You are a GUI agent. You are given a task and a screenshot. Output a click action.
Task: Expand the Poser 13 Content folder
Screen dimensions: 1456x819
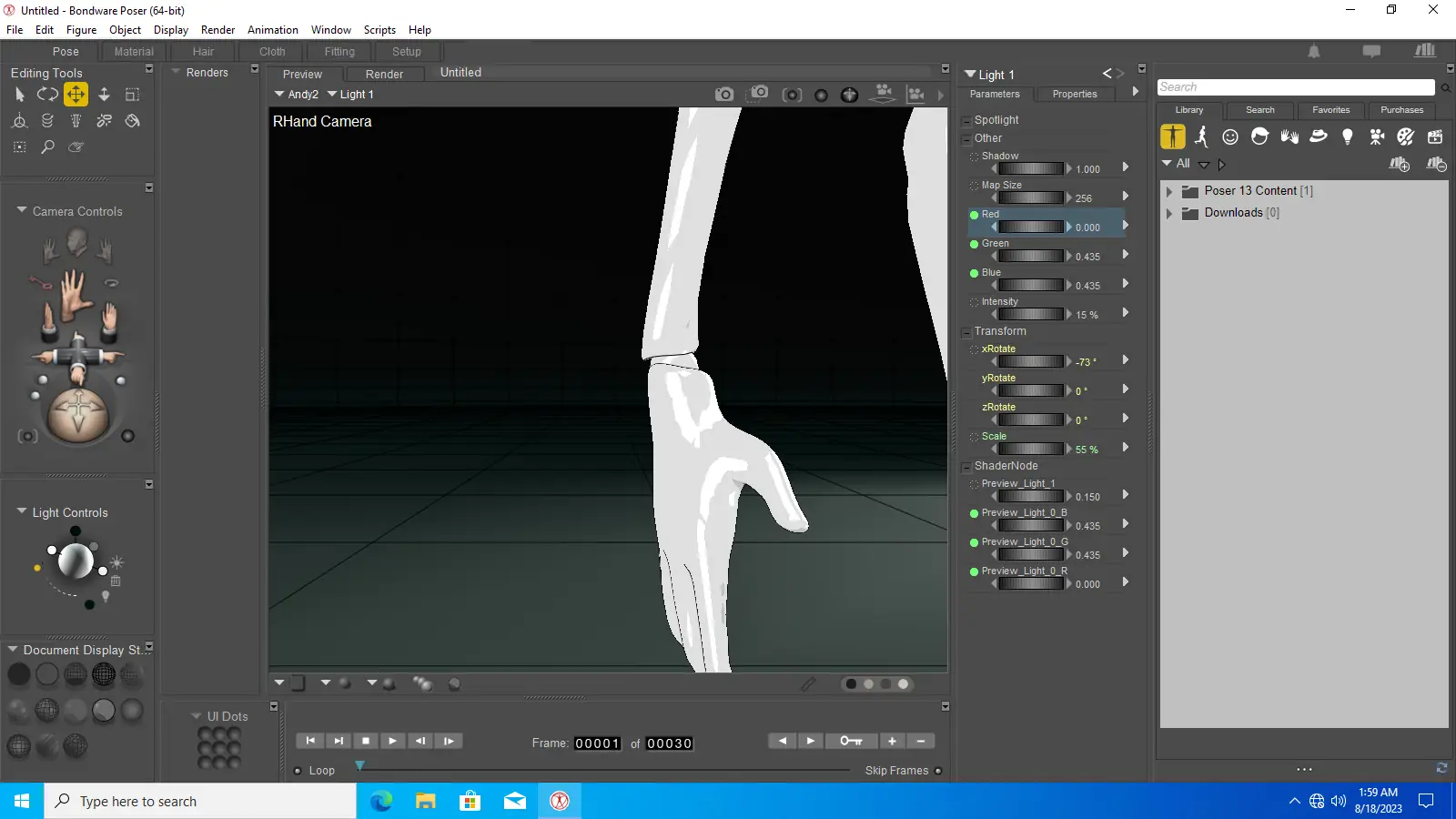tap(1169, 191)
